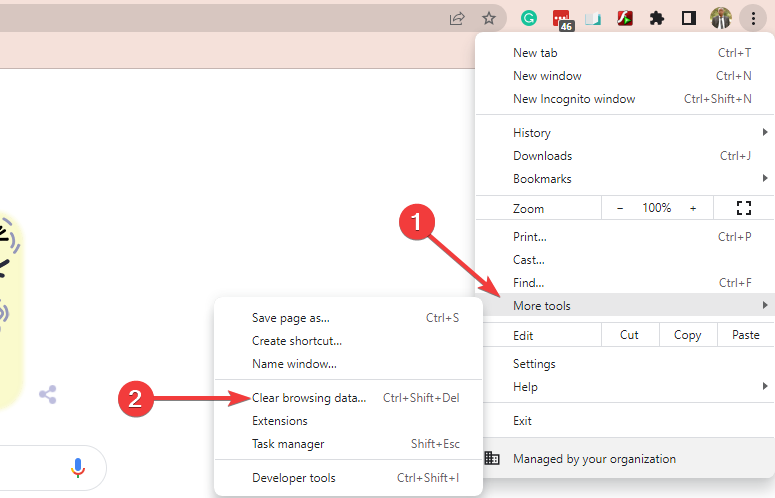Expand the Bookmarks submenu
The image size is (775, 498).
625,179
